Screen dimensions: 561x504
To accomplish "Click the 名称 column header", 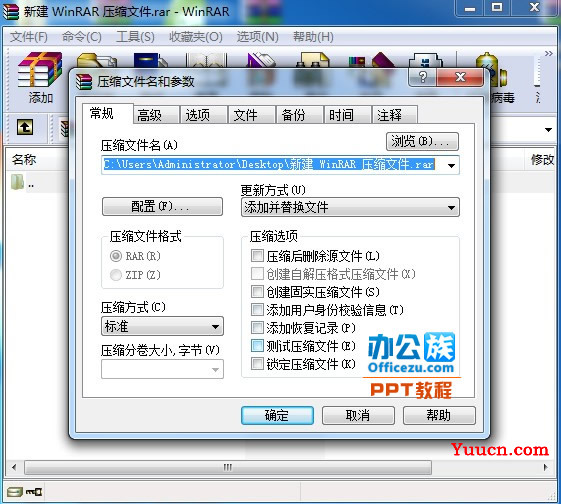I will [x=24, y=160].
